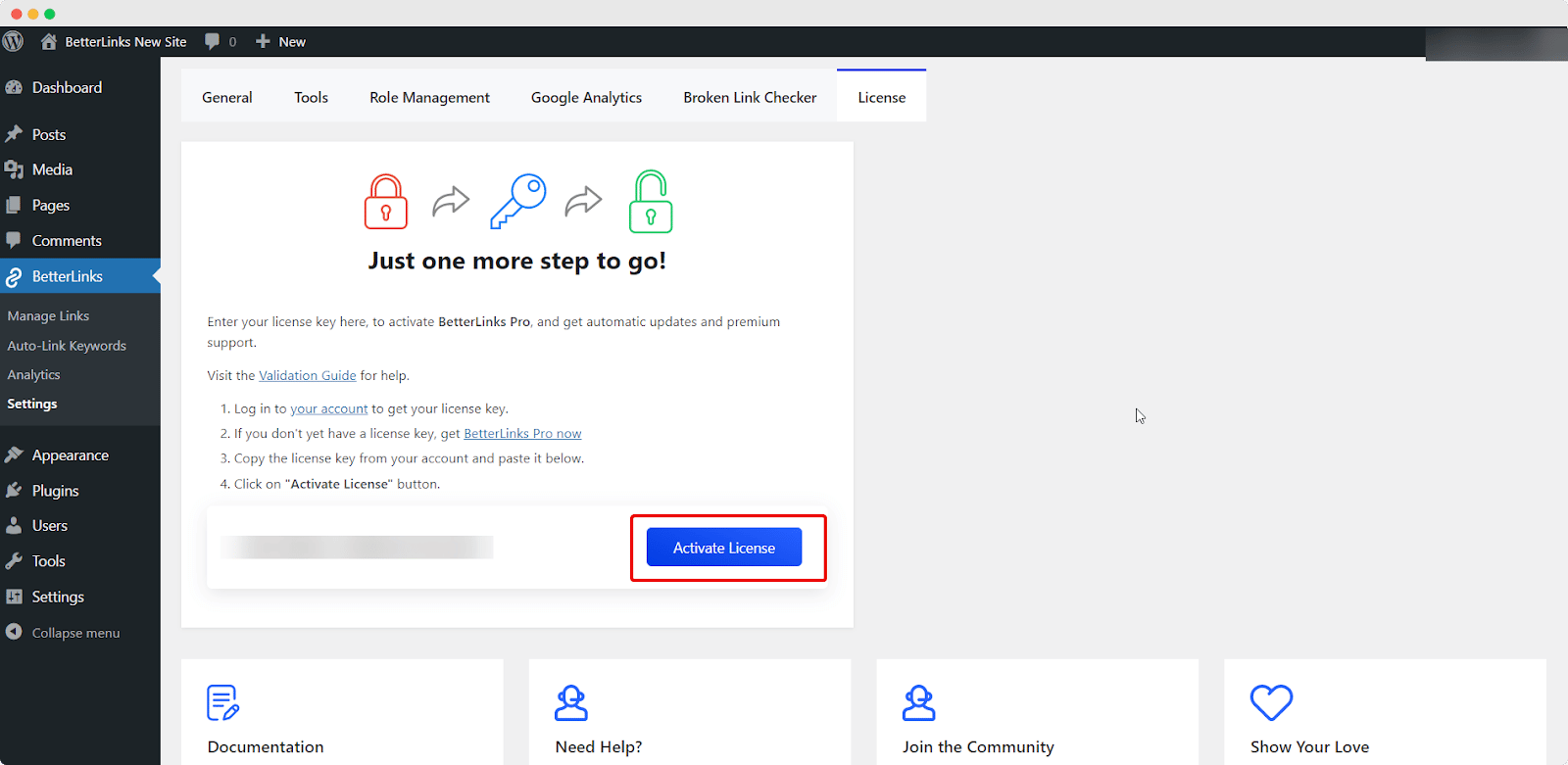Open the Broken Link Checker tab

(x=750, y=97)
